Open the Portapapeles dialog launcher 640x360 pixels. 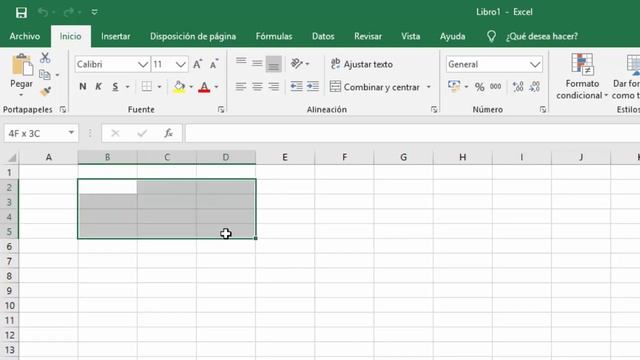coord(63,109)
